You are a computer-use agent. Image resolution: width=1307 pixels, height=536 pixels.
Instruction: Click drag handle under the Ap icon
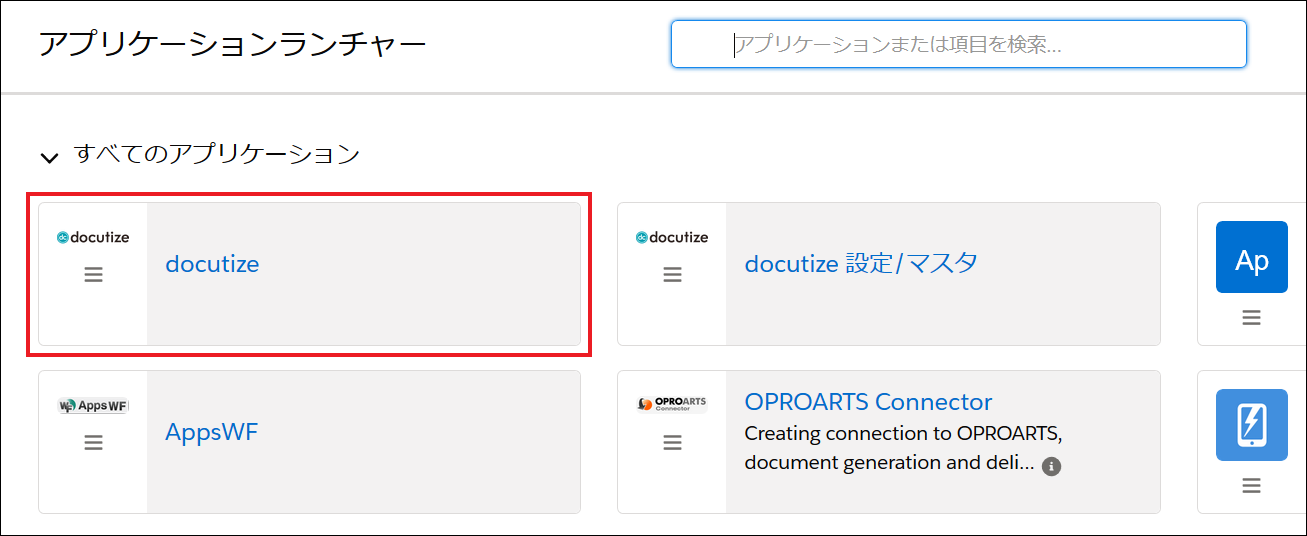1251,317
